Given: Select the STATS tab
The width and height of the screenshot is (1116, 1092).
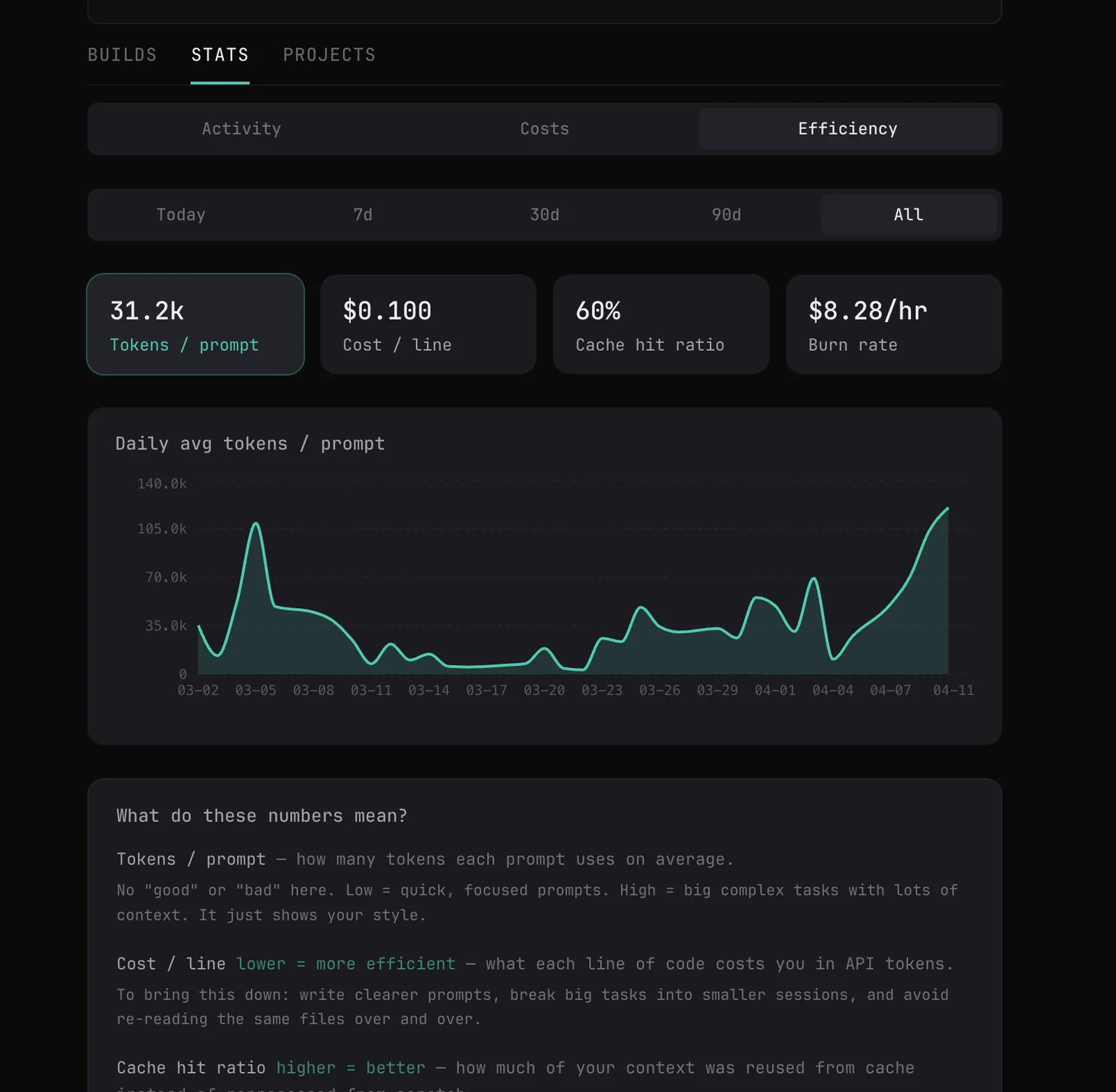Looking at the screenshot, I should point(220,55).
